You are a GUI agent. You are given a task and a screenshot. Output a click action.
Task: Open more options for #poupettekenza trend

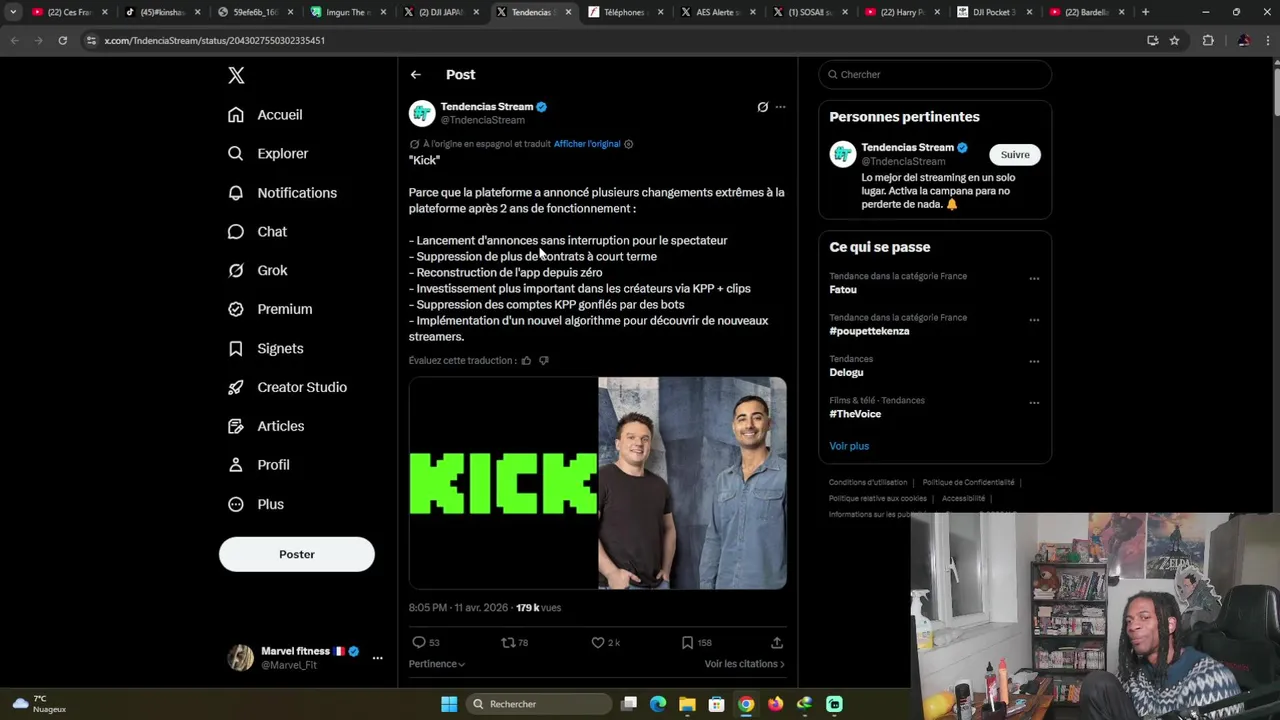tap(1034, 320)
